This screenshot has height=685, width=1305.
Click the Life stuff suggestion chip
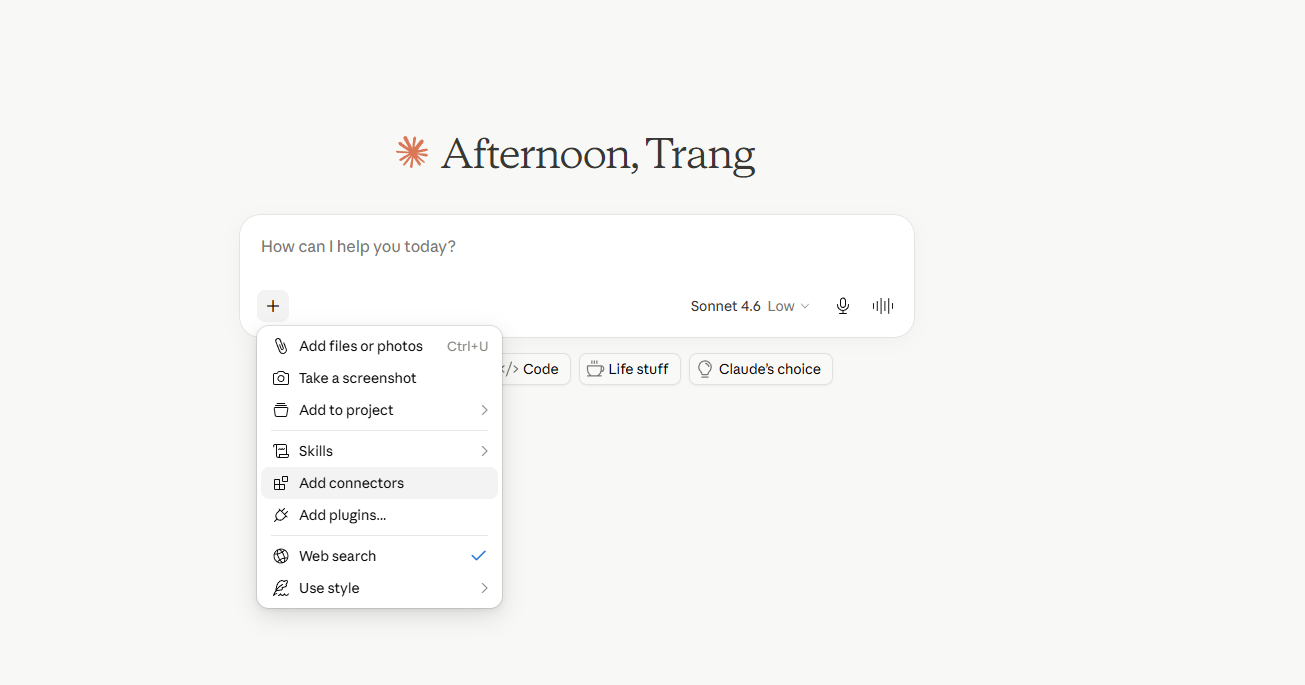pos(630,369)
